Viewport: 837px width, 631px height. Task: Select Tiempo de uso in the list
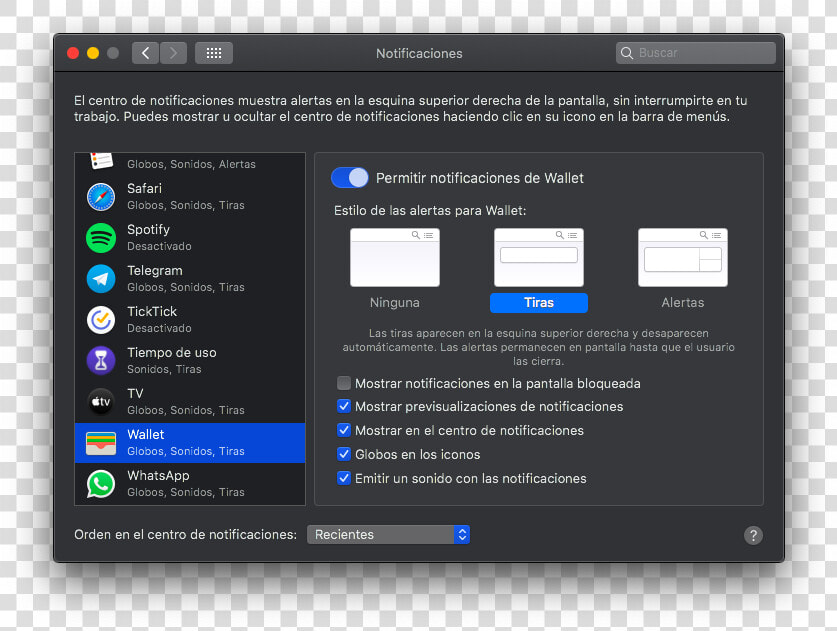pos(190,361)
